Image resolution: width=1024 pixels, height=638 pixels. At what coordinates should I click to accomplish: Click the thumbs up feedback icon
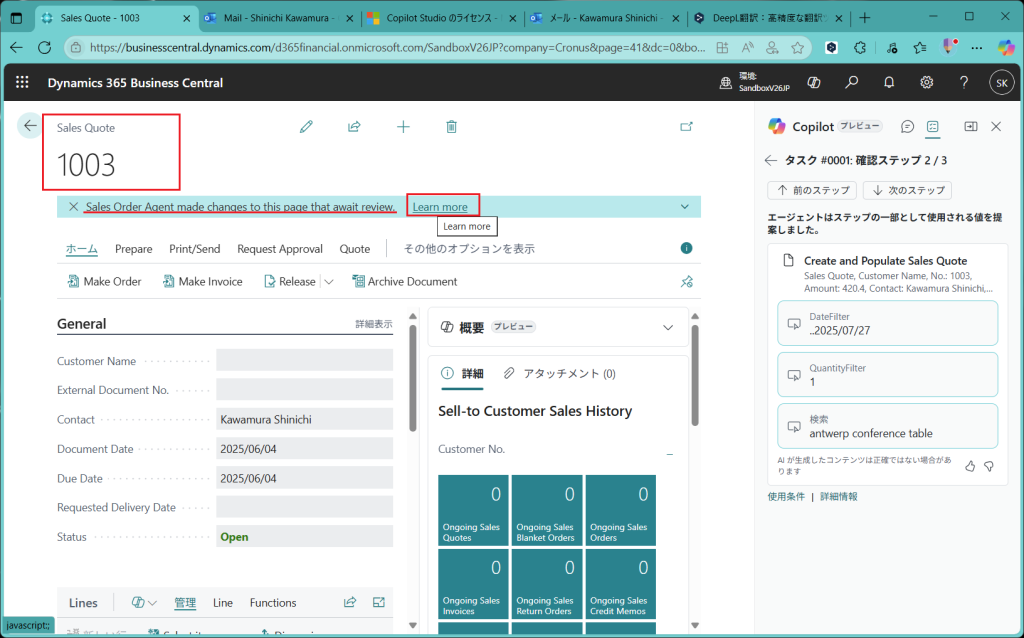tap(970, 466)
